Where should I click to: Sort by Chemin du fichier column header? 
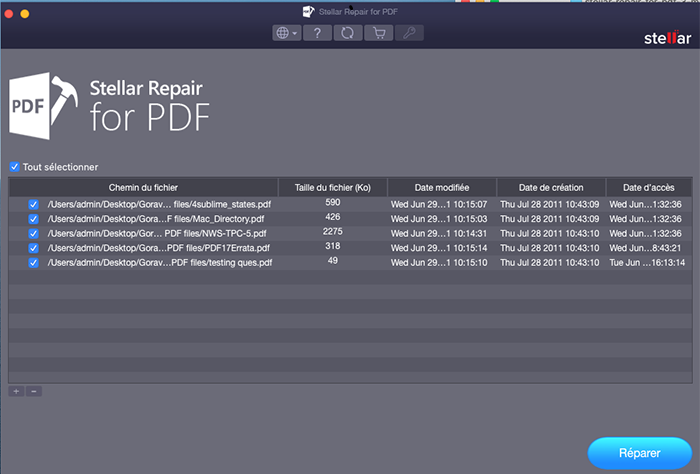145,187
